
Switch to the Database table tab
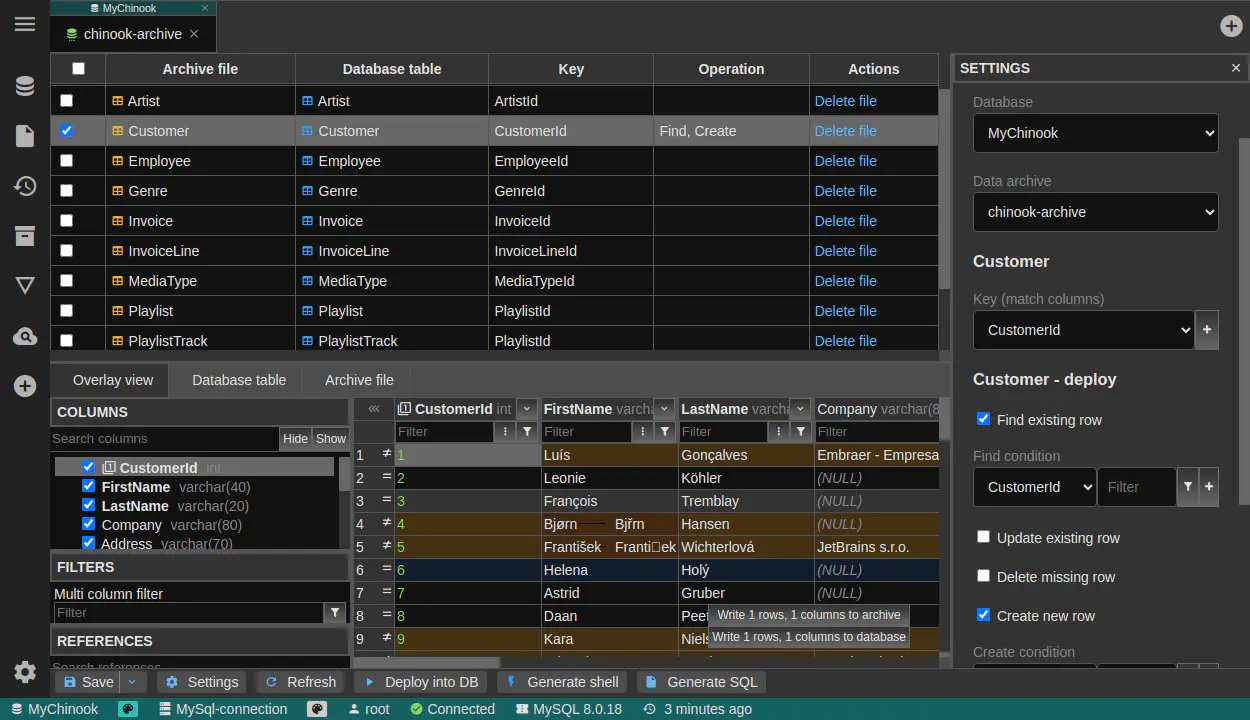pyautogui.click(x=239, y=380)
